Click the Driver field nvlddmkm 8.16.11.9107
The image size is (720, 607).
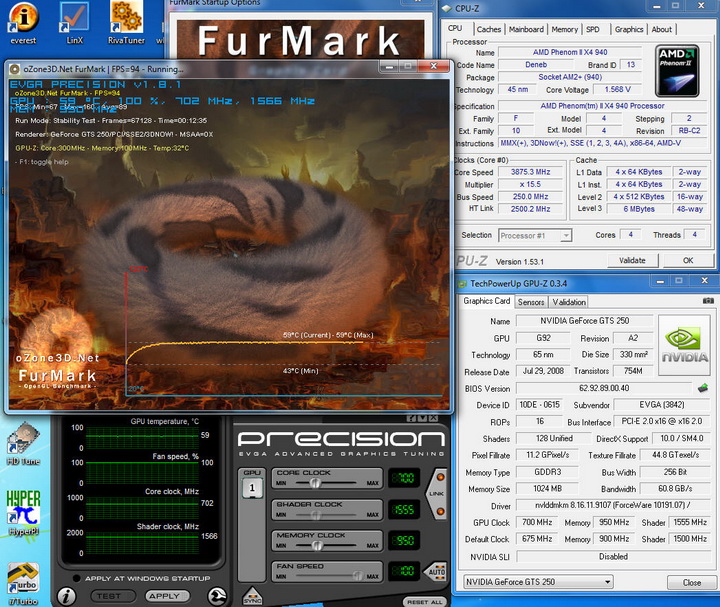tap(613, 505)
